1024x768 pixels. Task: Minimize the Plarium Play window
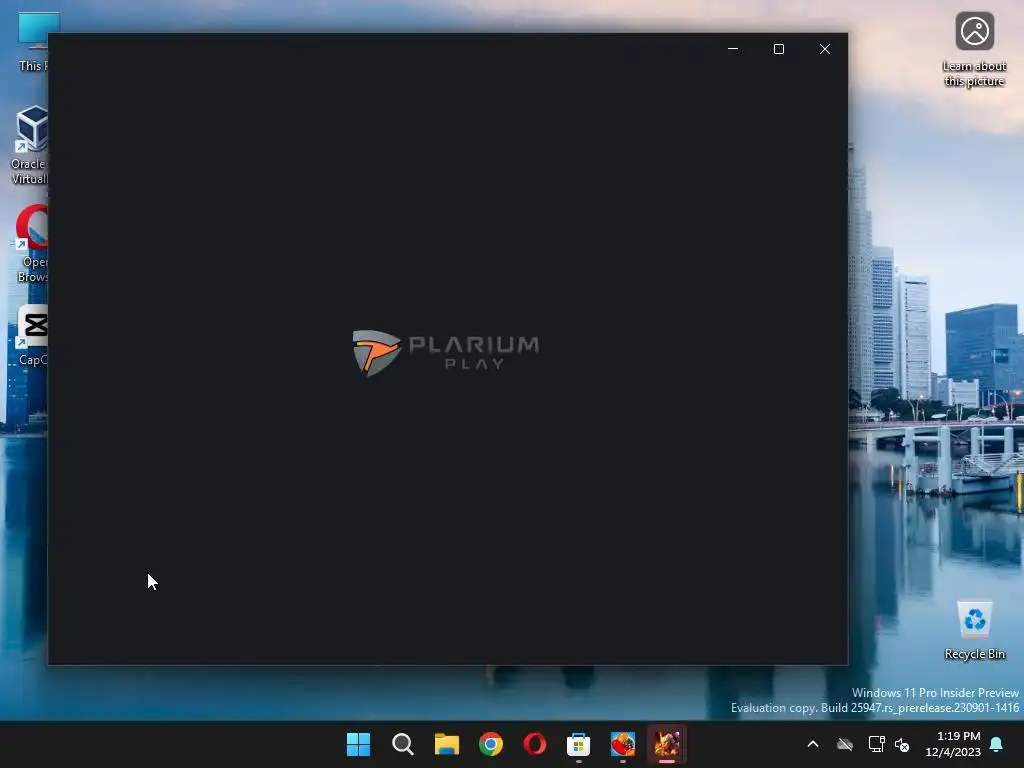click(x=733, y=49)
